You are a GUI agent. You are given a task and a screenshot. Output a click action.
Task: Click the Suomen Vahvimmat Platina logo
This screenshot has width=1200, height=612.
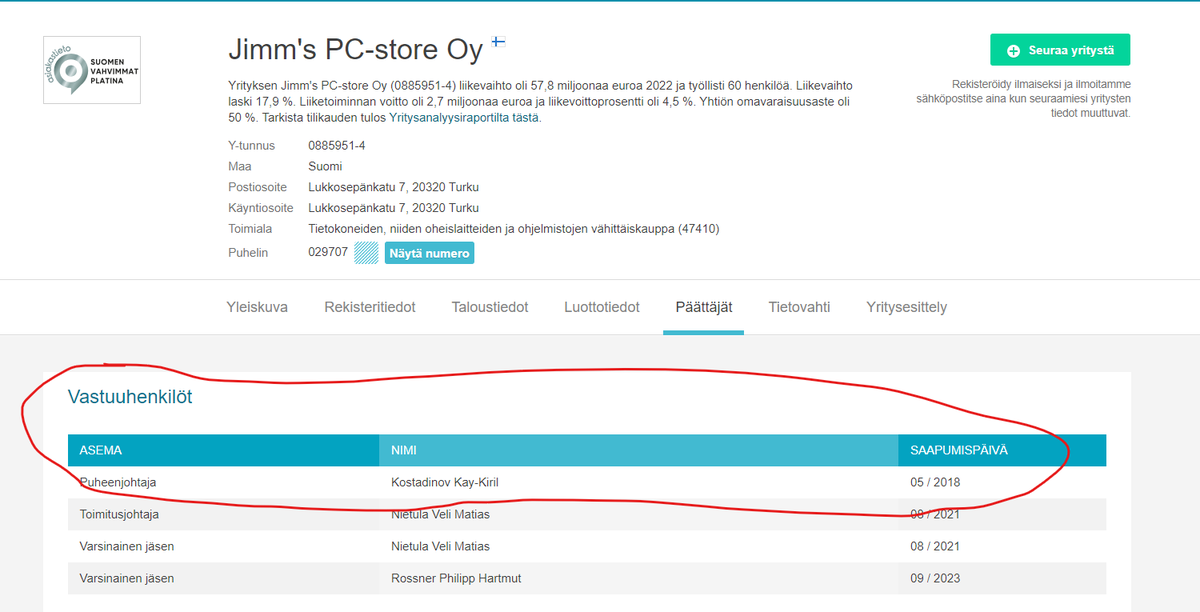point(92,69)
